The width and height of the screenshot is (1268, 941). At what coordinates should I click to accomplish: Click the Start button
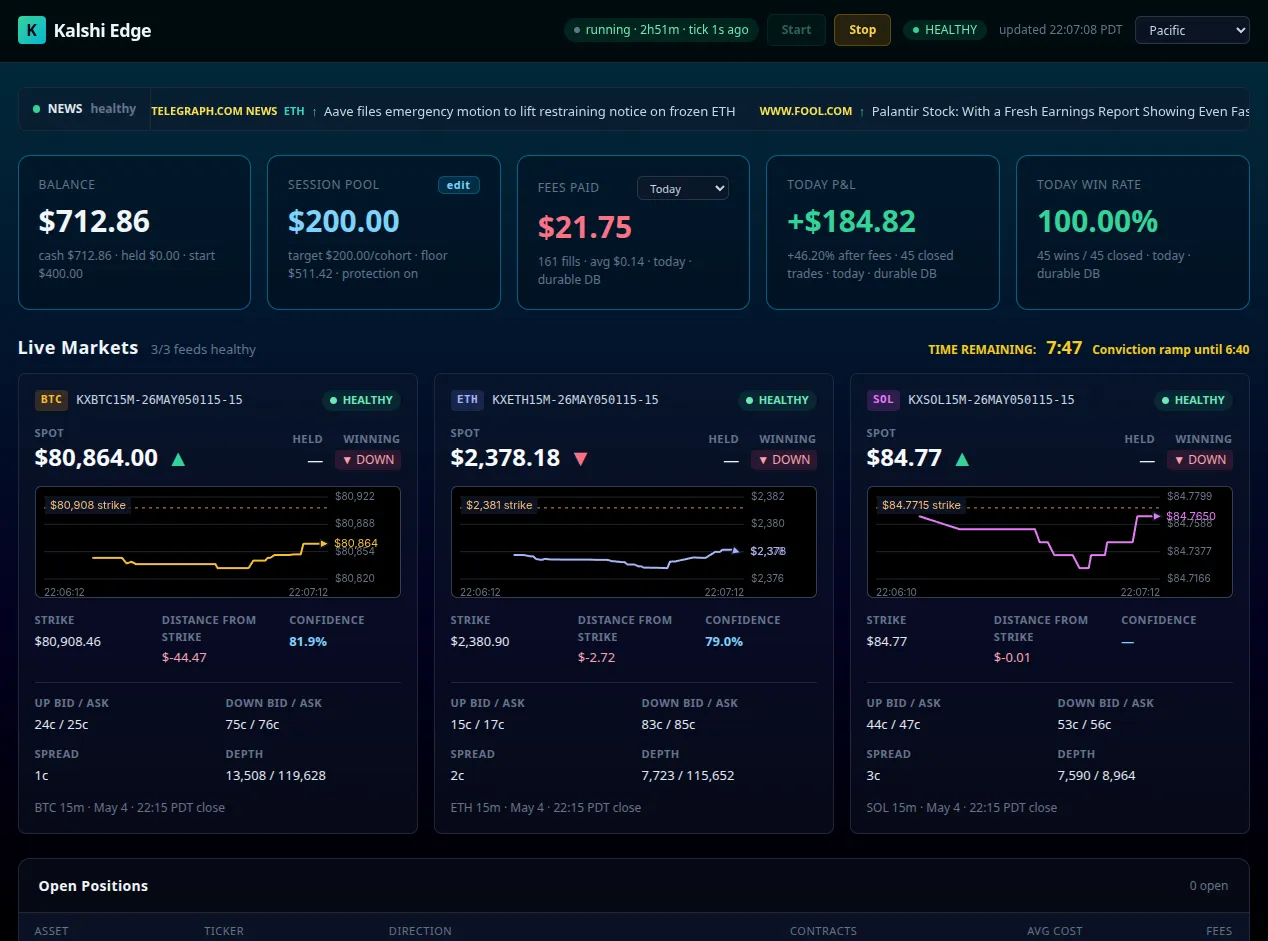[796, 30]
